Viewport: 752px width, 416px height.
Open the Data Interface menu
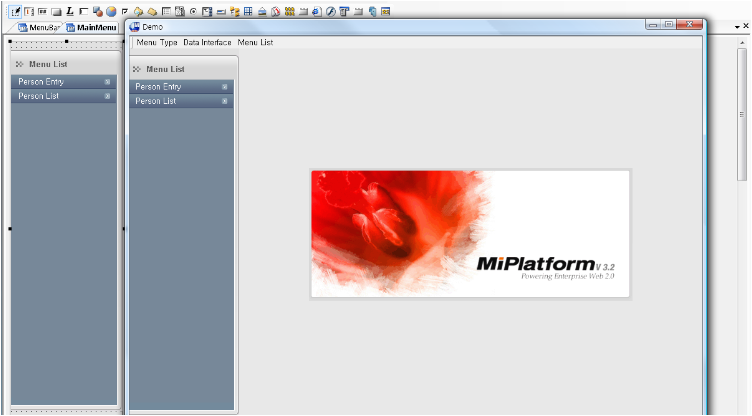207,42
